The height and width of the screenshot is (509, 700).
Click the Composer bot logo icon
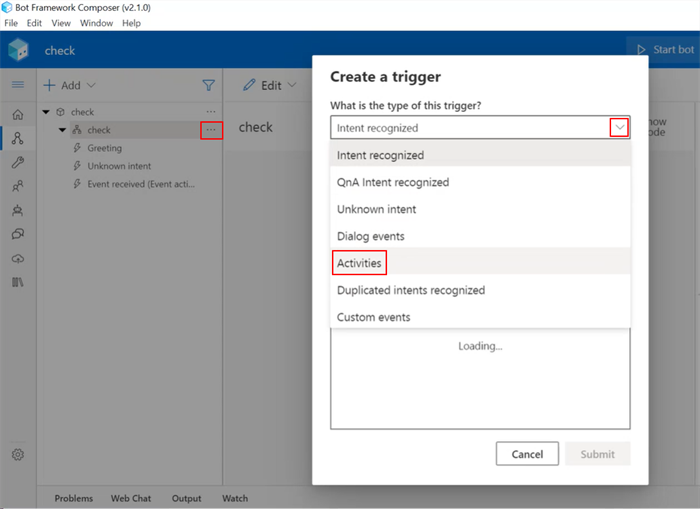[x=18, y=50]
